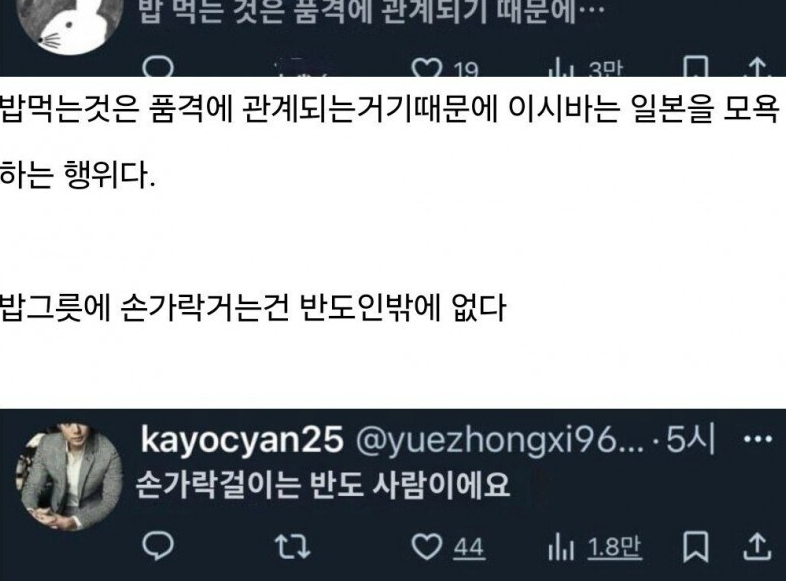Click the 5시 timestamp

pos(690,440)
